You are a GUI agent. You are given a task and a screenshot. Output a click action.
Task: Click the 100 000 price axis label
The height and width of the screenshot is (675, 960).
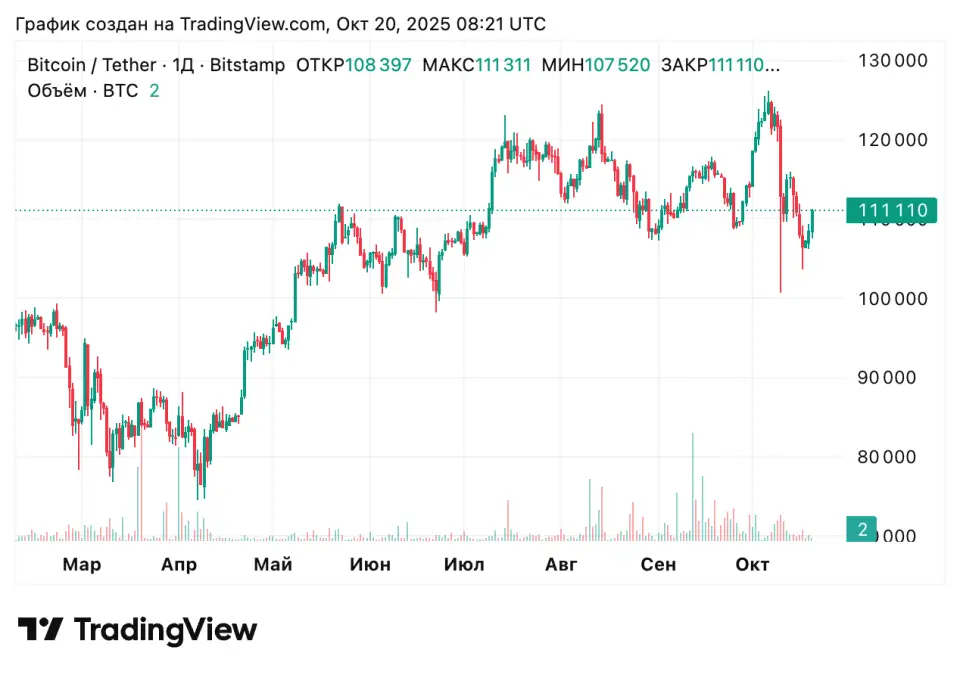pyautogui.click(x=893, y=299)
